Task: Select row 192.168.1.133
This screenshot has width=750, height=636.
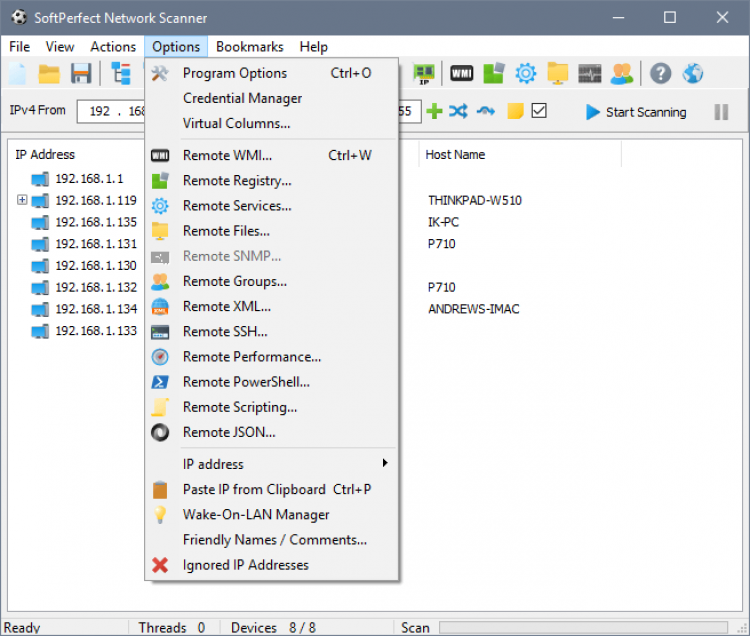Action: click(96, 331)
